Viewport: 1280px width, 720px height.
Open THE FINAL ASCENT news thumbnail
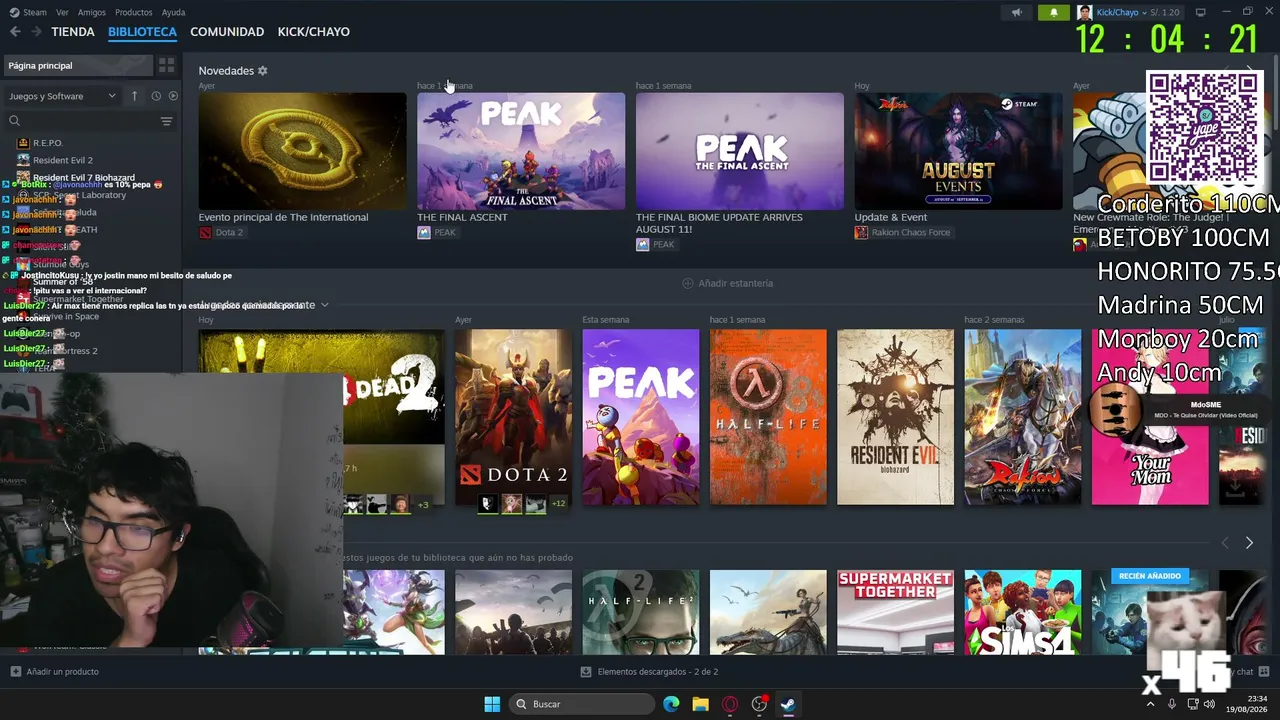[x=521, y=151]
